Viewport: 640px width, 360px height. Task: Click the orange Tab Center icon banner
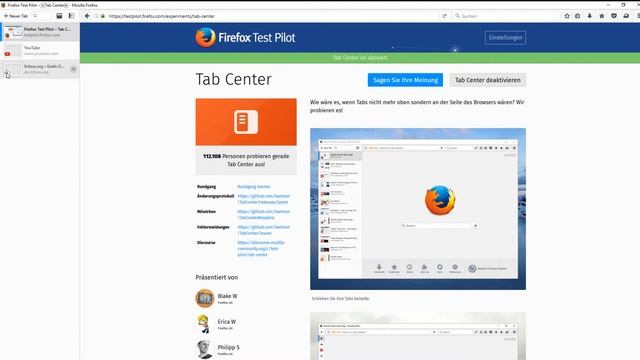pos(246,122)
